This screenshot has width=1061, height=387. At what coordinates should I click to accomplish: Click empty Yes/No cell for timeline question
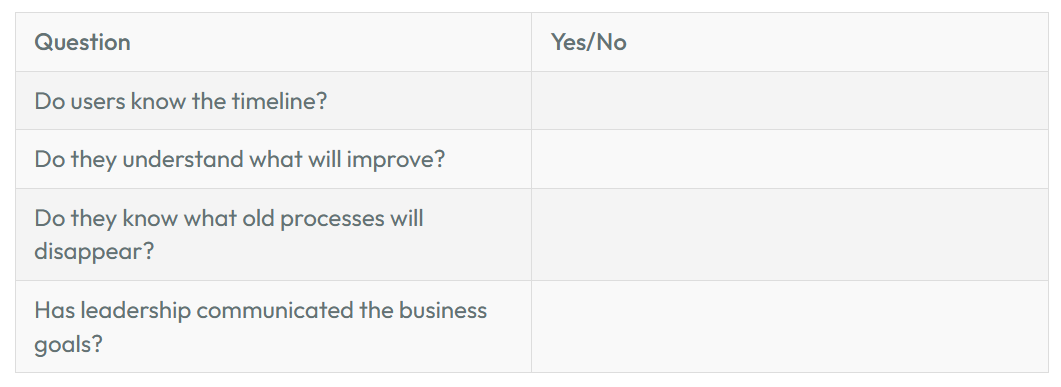tap(790, 101)
